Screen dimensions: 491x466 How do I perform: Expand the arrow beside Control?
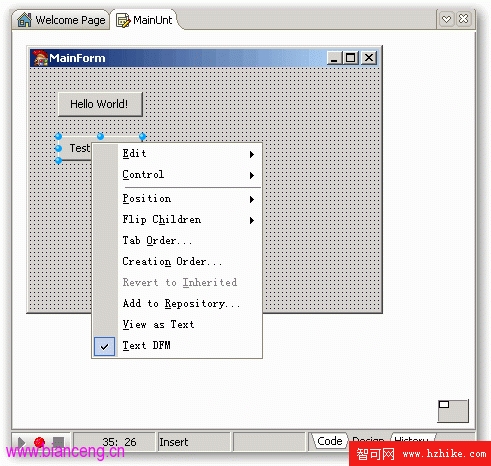252,175
